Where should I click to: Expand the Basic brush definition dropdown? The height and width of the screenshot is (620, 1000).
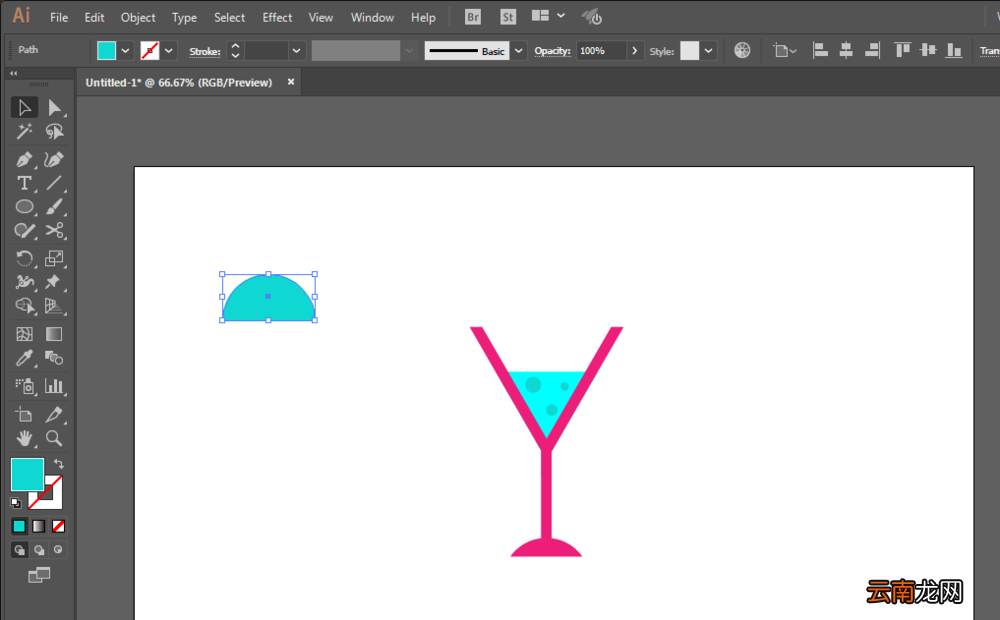pos(519,50)
